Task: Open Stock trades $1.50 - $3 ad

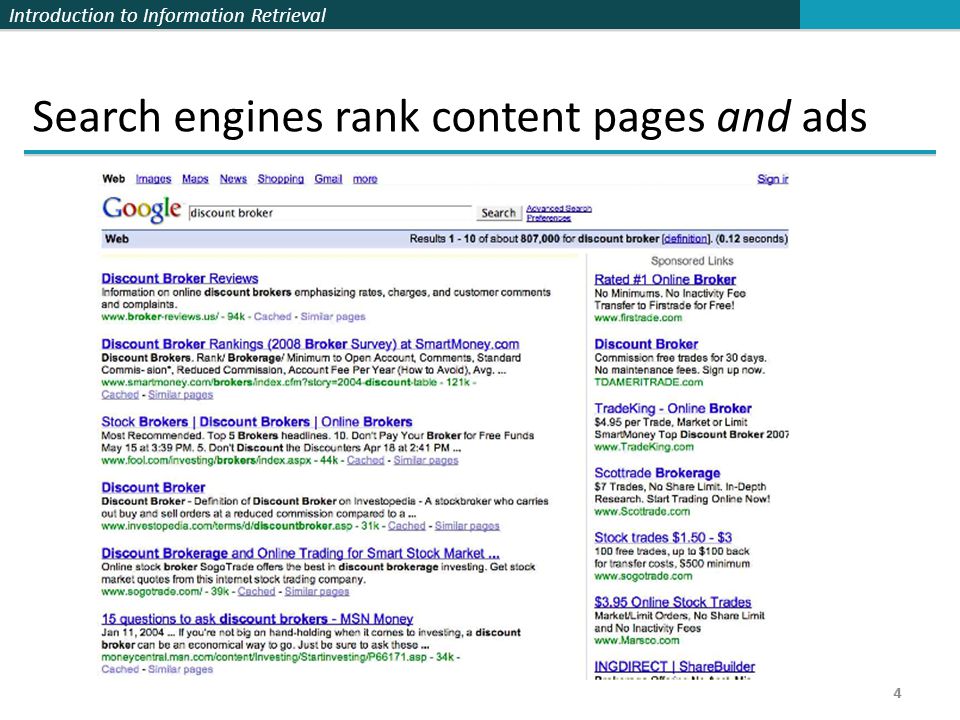Action: (x=663, y=538)
